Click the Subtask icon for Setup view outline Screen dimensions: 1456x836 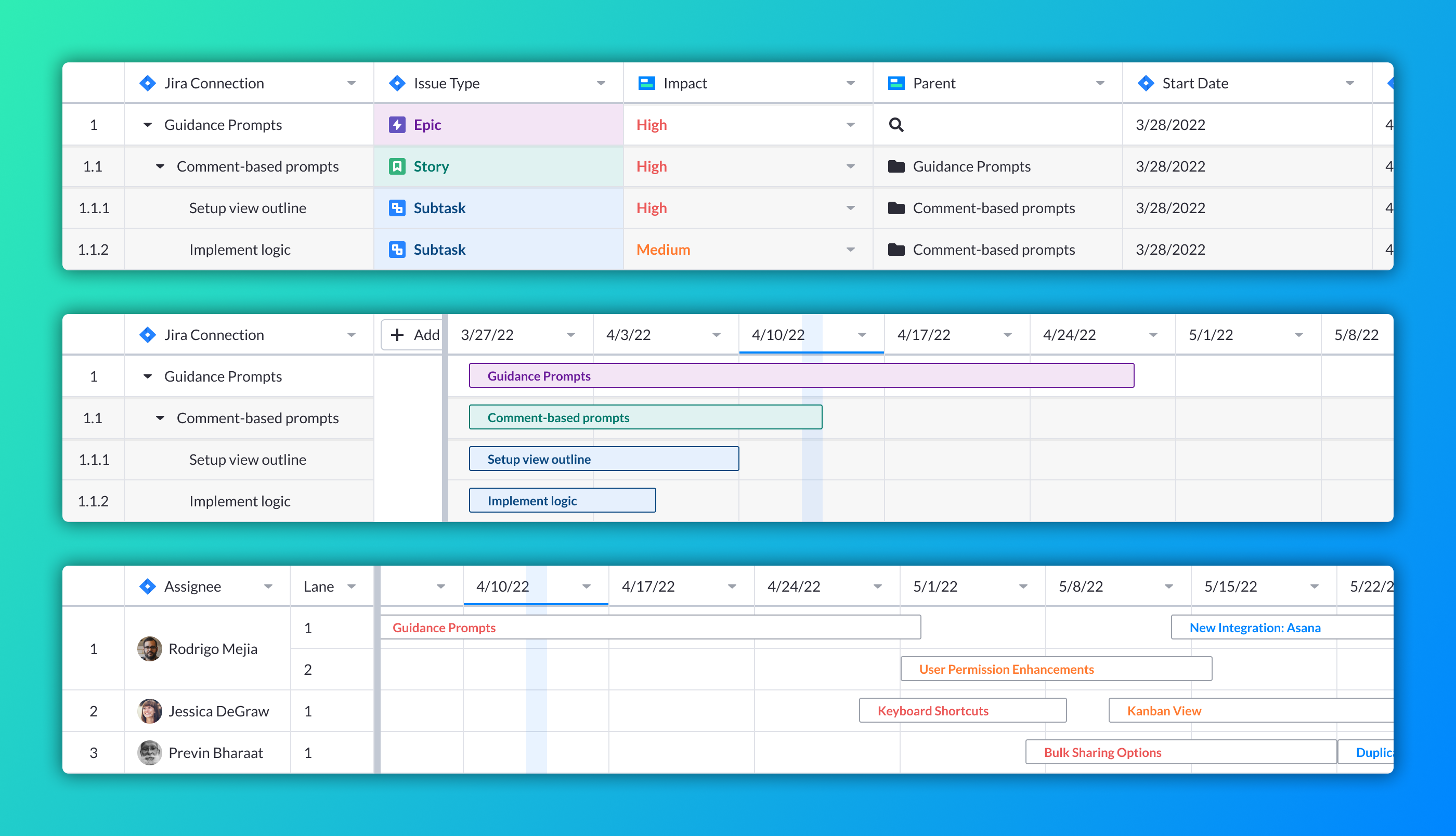coord(397,208)
